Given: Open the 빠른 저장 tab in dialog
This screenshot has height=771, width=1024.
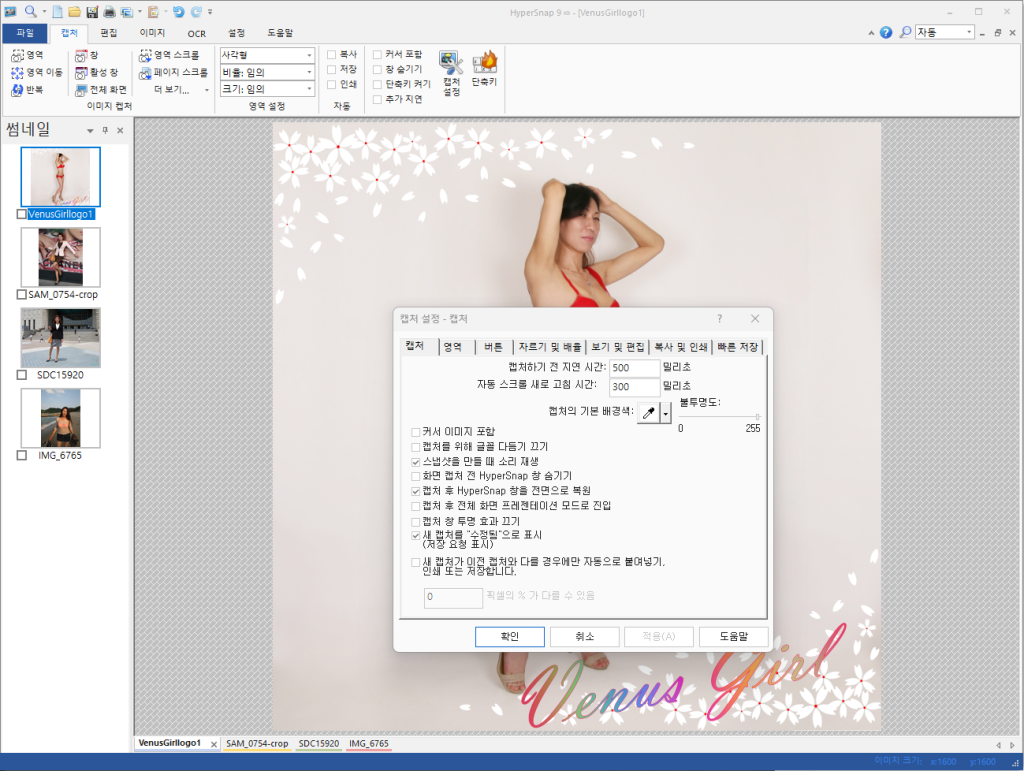Looking at the screenshot, I should [737, 347].
